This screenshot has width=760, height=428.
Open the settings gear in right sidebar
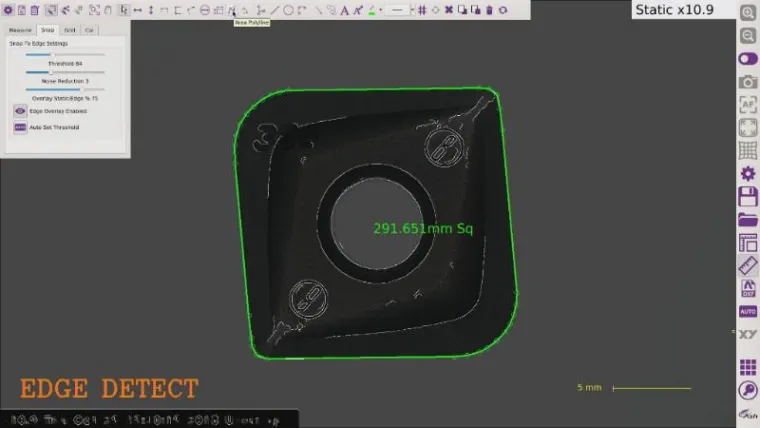coord(747,173)
